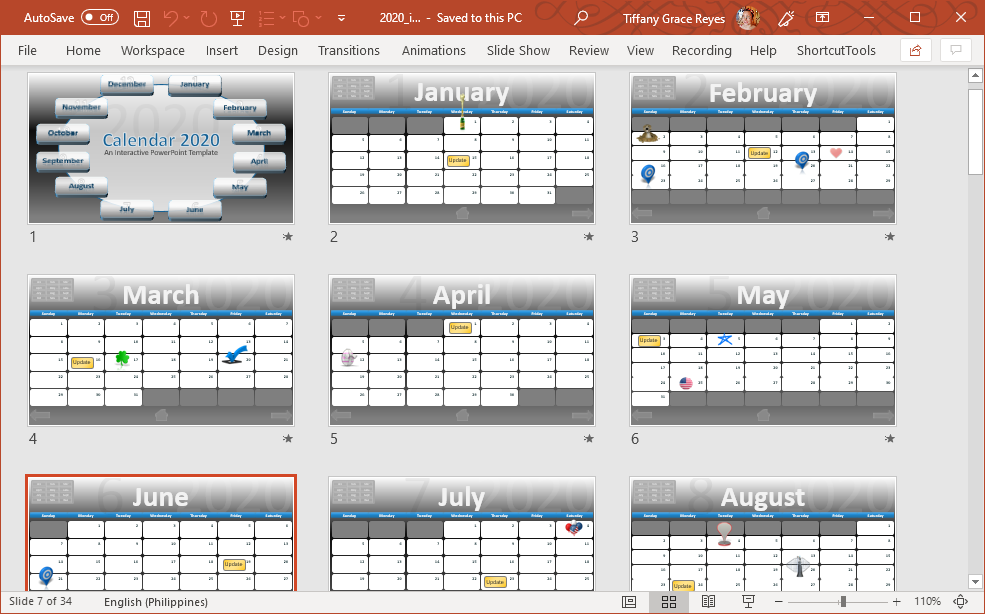Expand the Undo history dropdown arrow
This screenshot has height=614, width=985.
coord(188,18)
